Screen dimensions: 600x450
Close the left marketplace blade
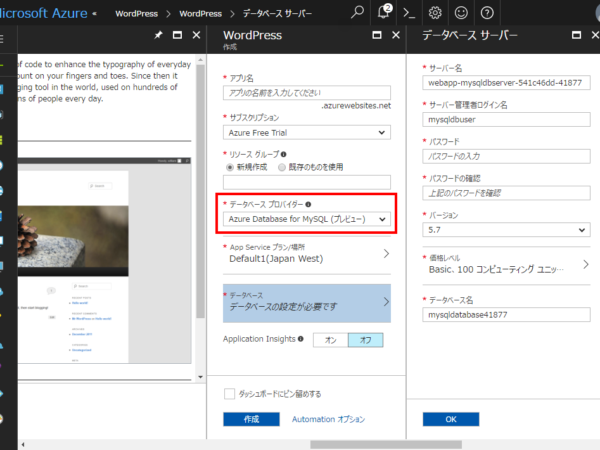[x=196, y=35]
